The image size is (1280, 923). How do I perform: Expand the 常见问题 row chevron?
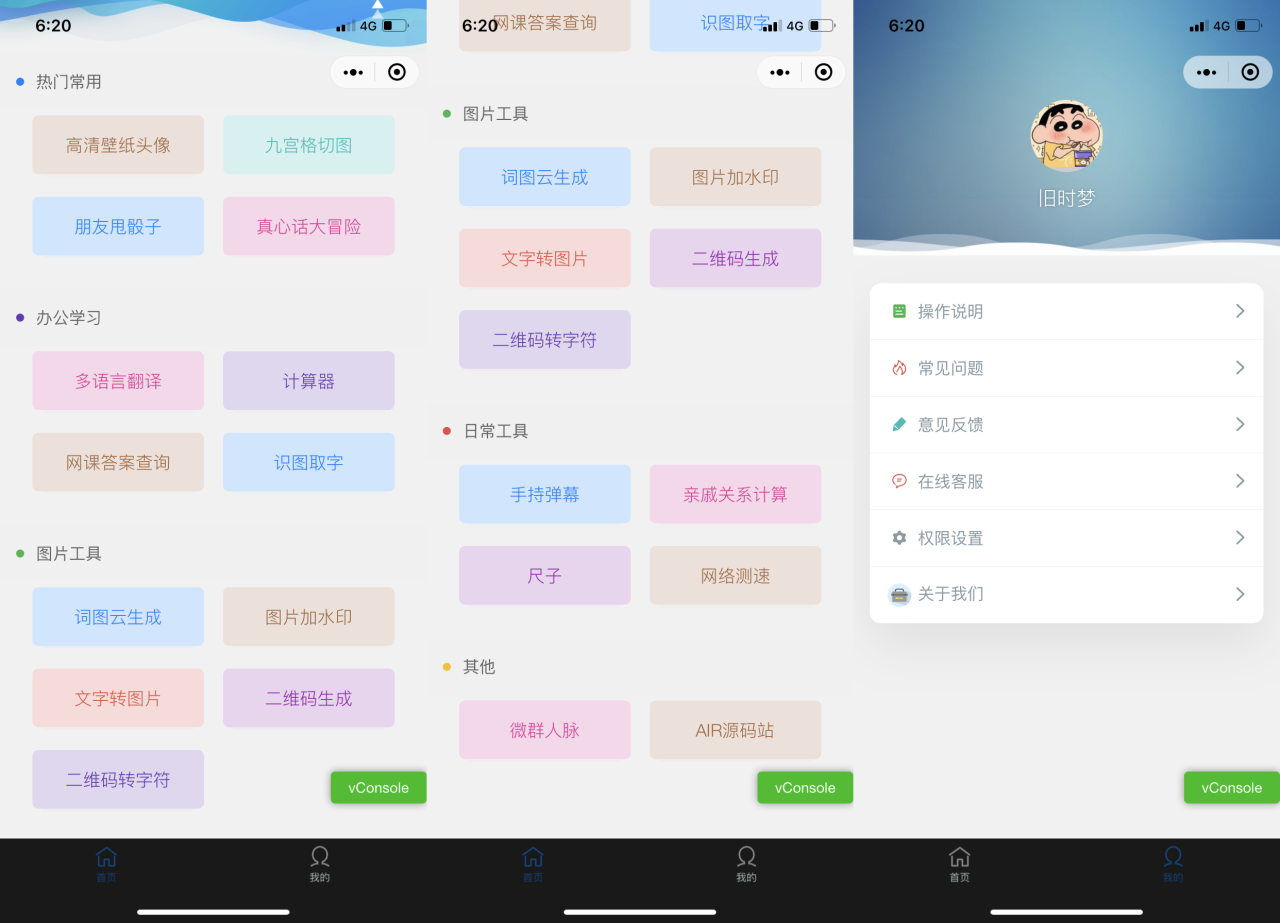(x=1240, y=368)
